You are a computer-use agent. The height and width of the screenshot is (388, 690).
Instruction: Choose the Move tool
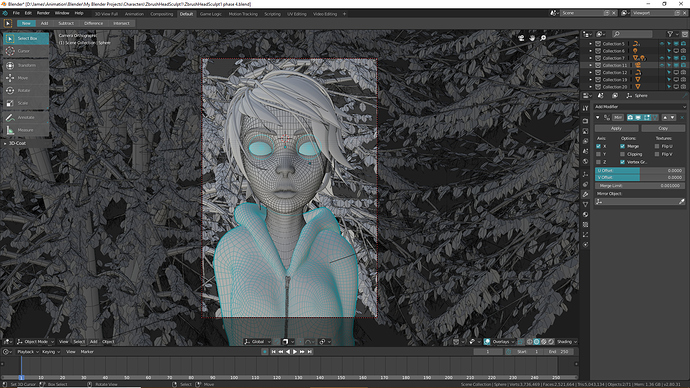(26, 78)
